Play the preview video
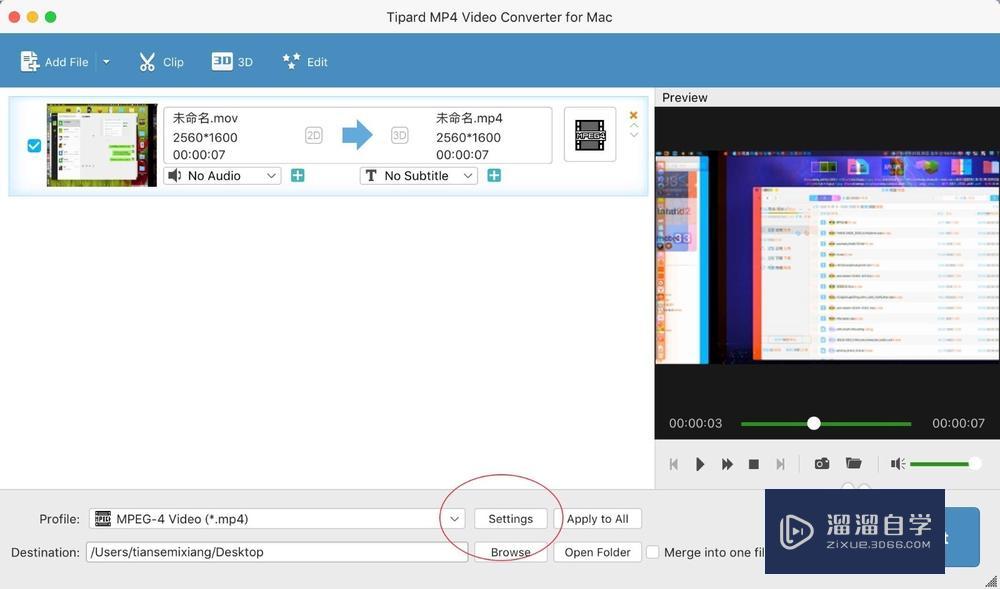1000x589 pixels. [700, 464]
